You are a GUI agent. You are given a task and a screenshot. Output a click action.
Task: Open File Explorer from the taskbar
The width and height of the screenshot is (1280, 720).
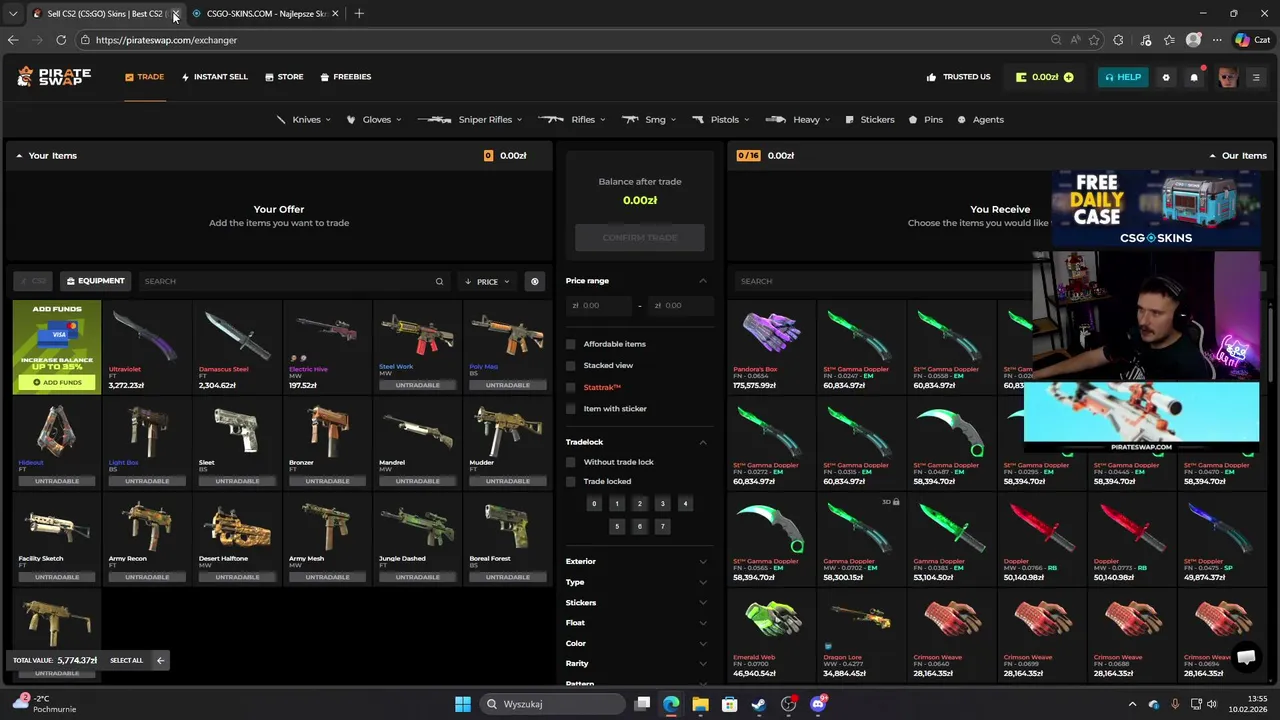coord(700,704)
